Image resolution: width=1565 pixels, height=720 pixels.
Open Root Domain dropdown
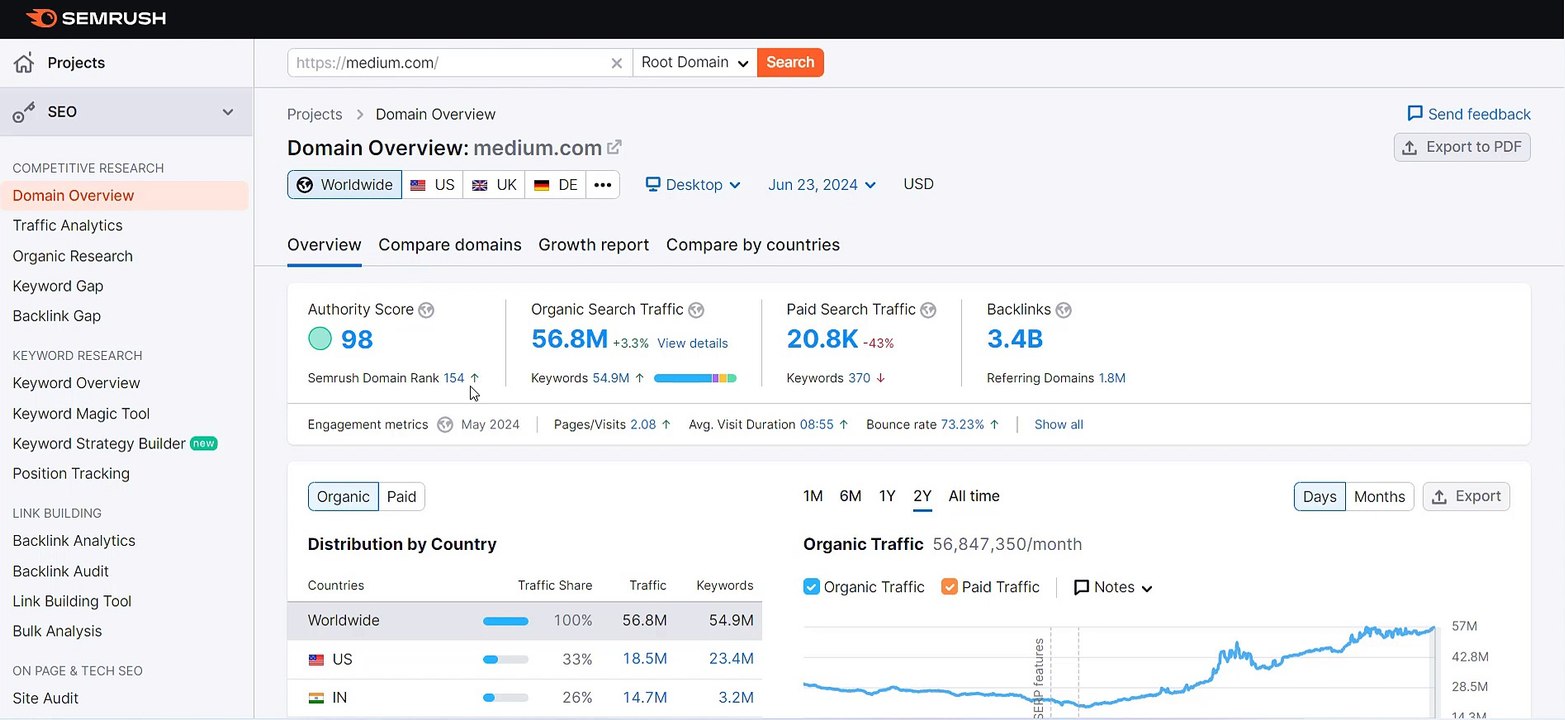coord(695,63)
